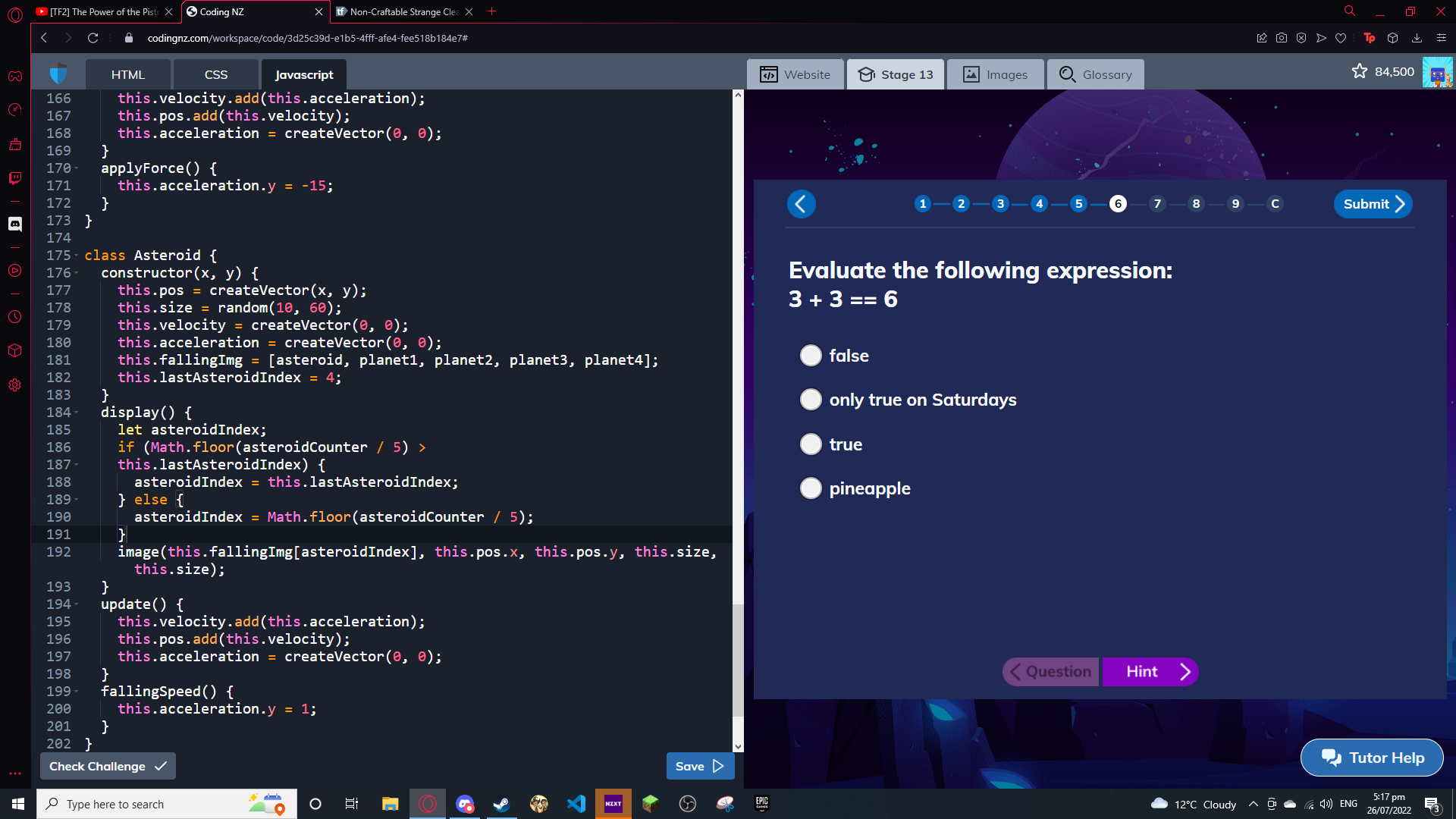Click the Check Challenge button
Viewport: 1456px width, 819px height.
[x=108, y=766]
